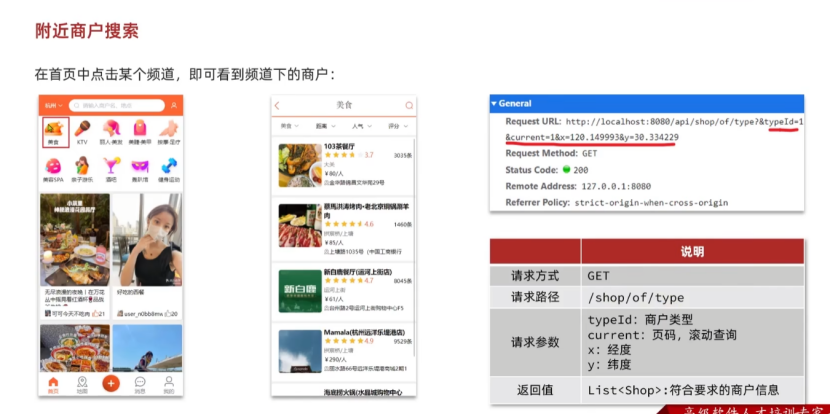Open the 美容SPA channel icon
The height and width of the screenshot is (415, 830).
click(53, 166)
